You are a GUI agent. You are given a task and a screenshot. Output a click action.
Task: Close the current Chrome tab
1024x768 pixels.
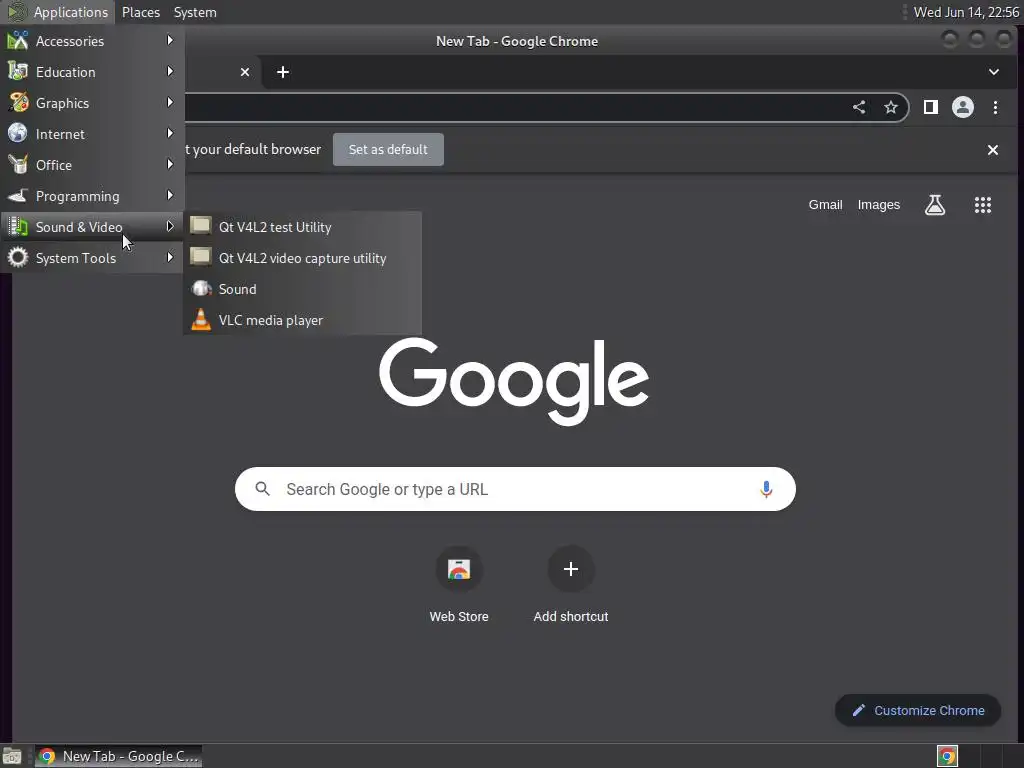245,72
